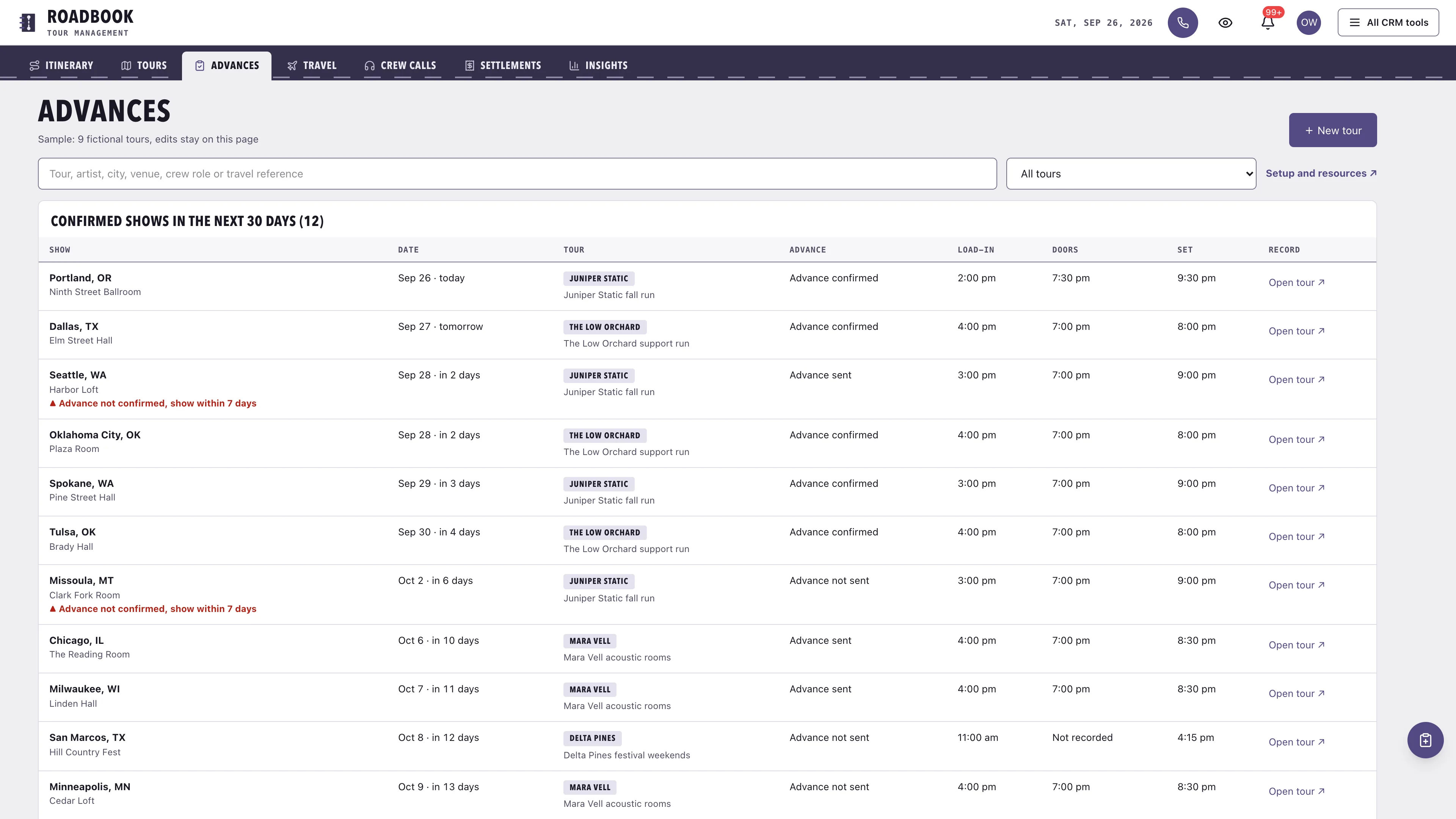Screen dimensions: 1456x819
Task: Click the phone call icon in the header
Action: [1183, 23]
